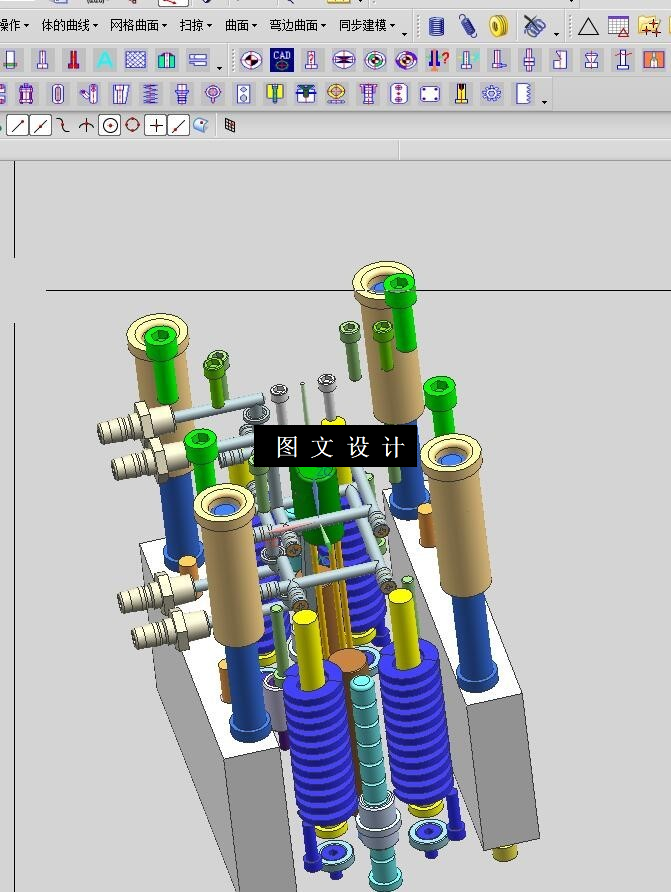Toggle the circle center snap point
Image resolution: width=671 pixels, height=892 pixels.
[x=110, y=125]
